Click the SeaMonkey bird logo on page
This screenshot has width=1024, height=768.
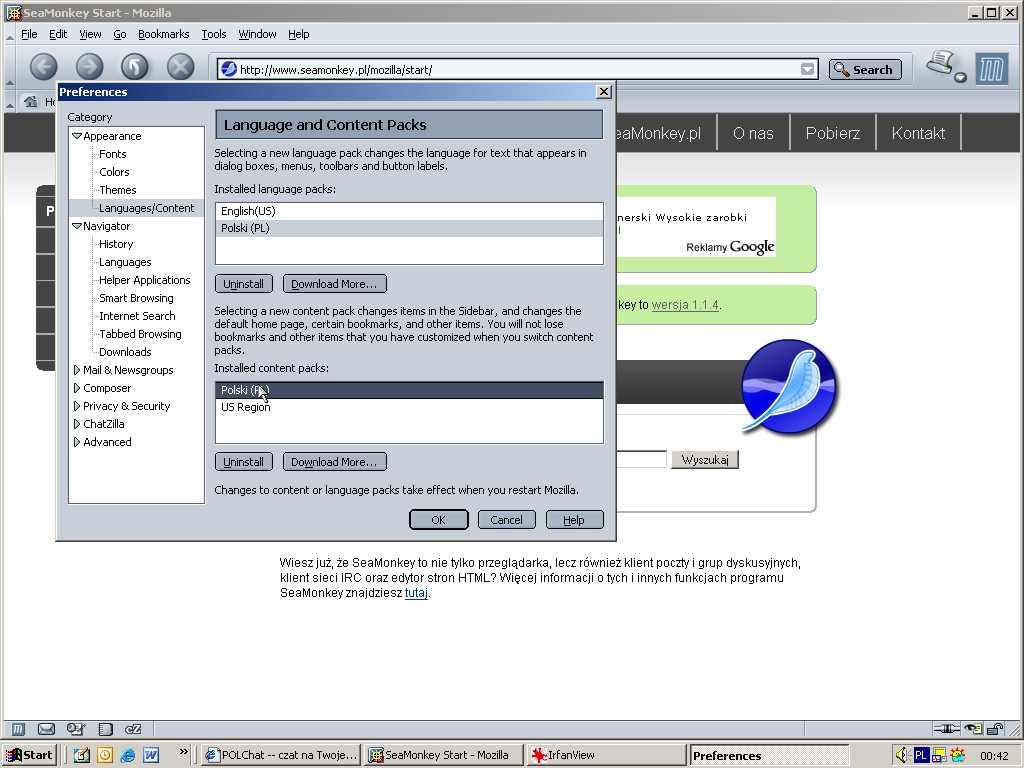click(x=789, y=387)
